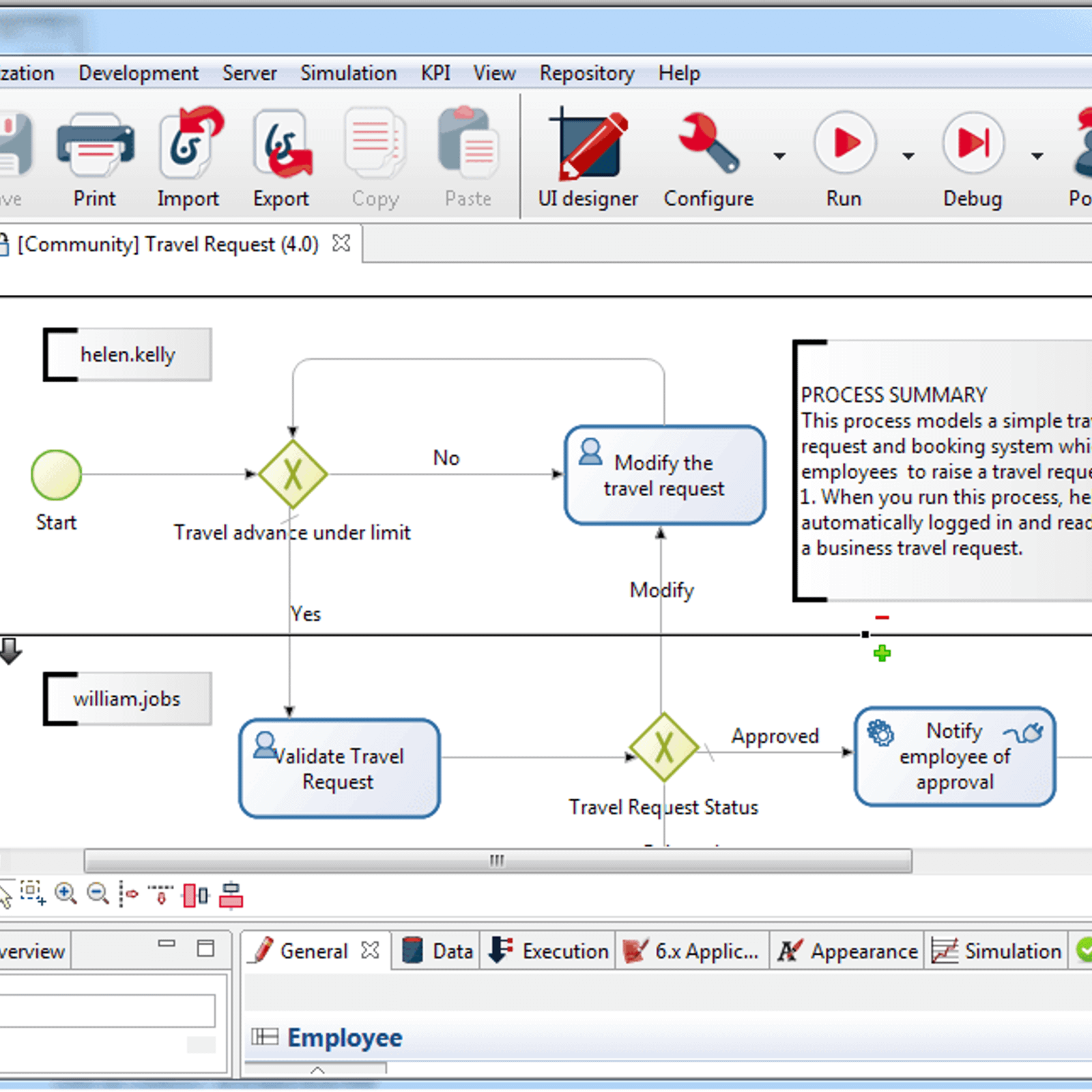Screen dimensions: 1092x1092
Task: Click the align horizontally icon
Action: point(196,895)
